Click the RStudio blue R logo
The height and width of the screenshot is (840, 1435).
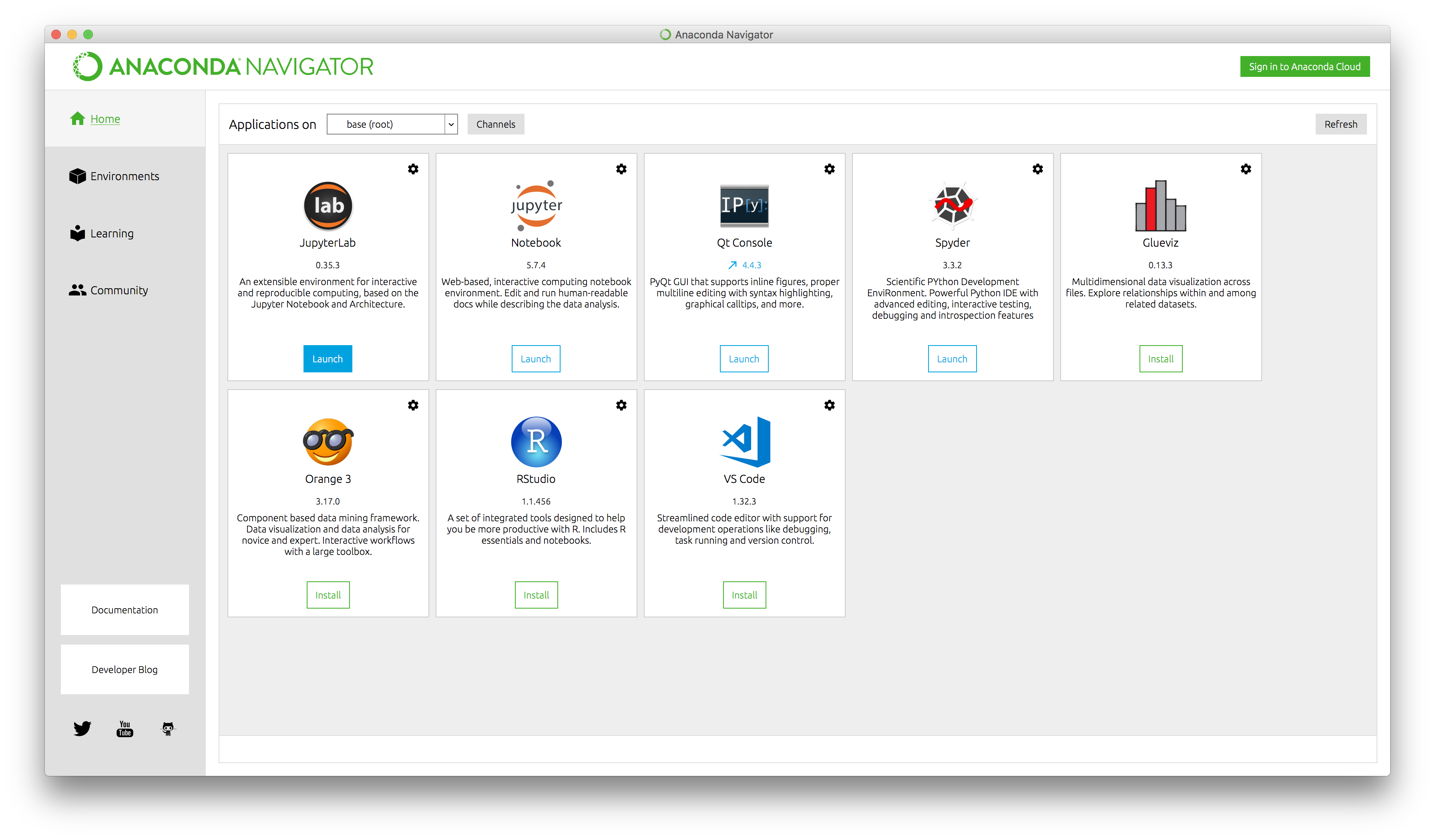click(x=536, y=442)
